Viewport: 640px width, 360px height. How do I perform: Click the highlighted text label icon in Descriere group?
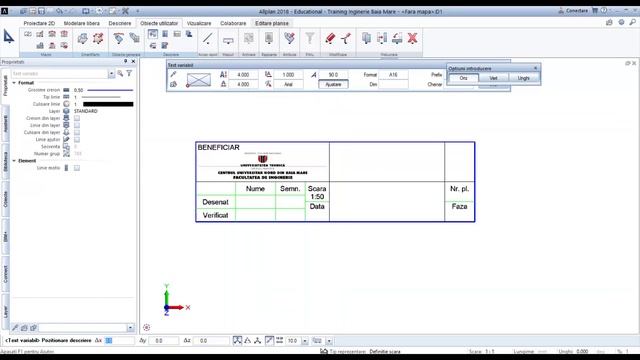(153, 34)
